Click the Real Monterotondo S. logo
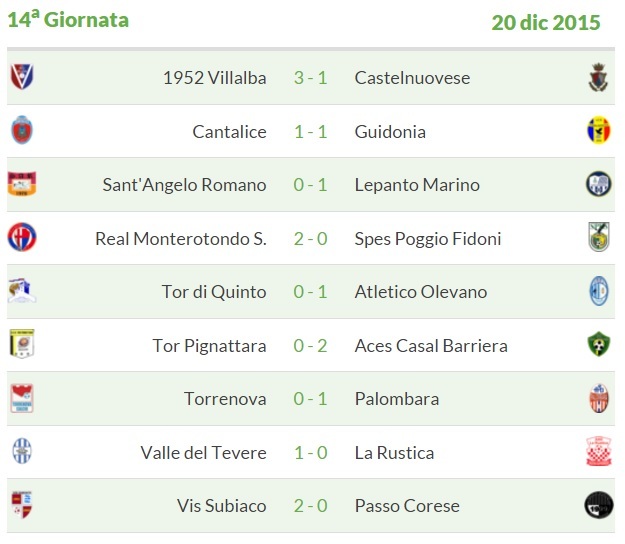 [x=21, y=238]
